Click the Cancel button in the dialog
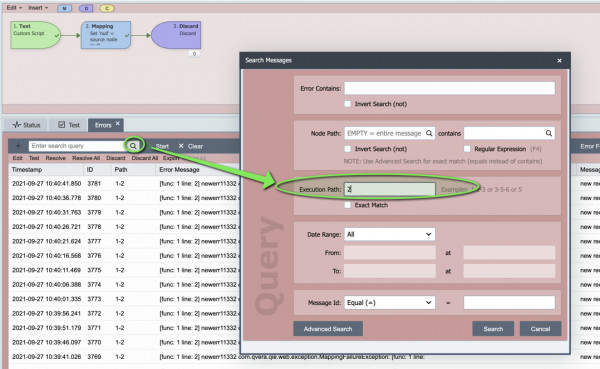 540,329
